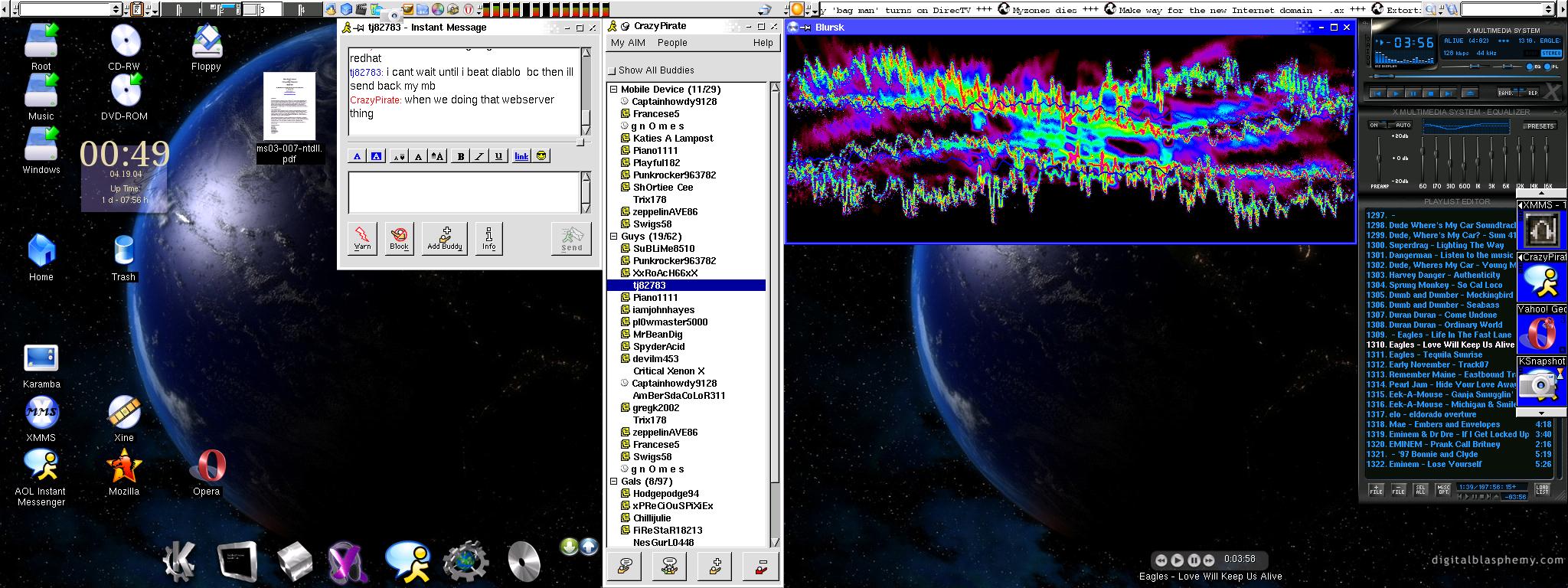Collapse the Gals buddy group

pyautogui.click(x=613, y=482)
